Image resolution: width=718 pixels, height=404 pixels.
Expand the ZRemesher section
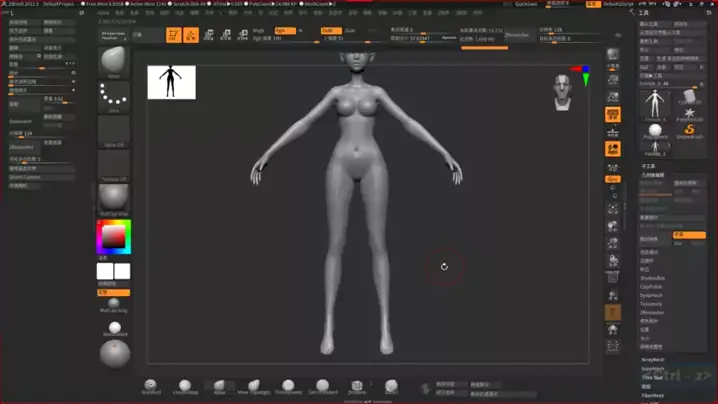653,312
